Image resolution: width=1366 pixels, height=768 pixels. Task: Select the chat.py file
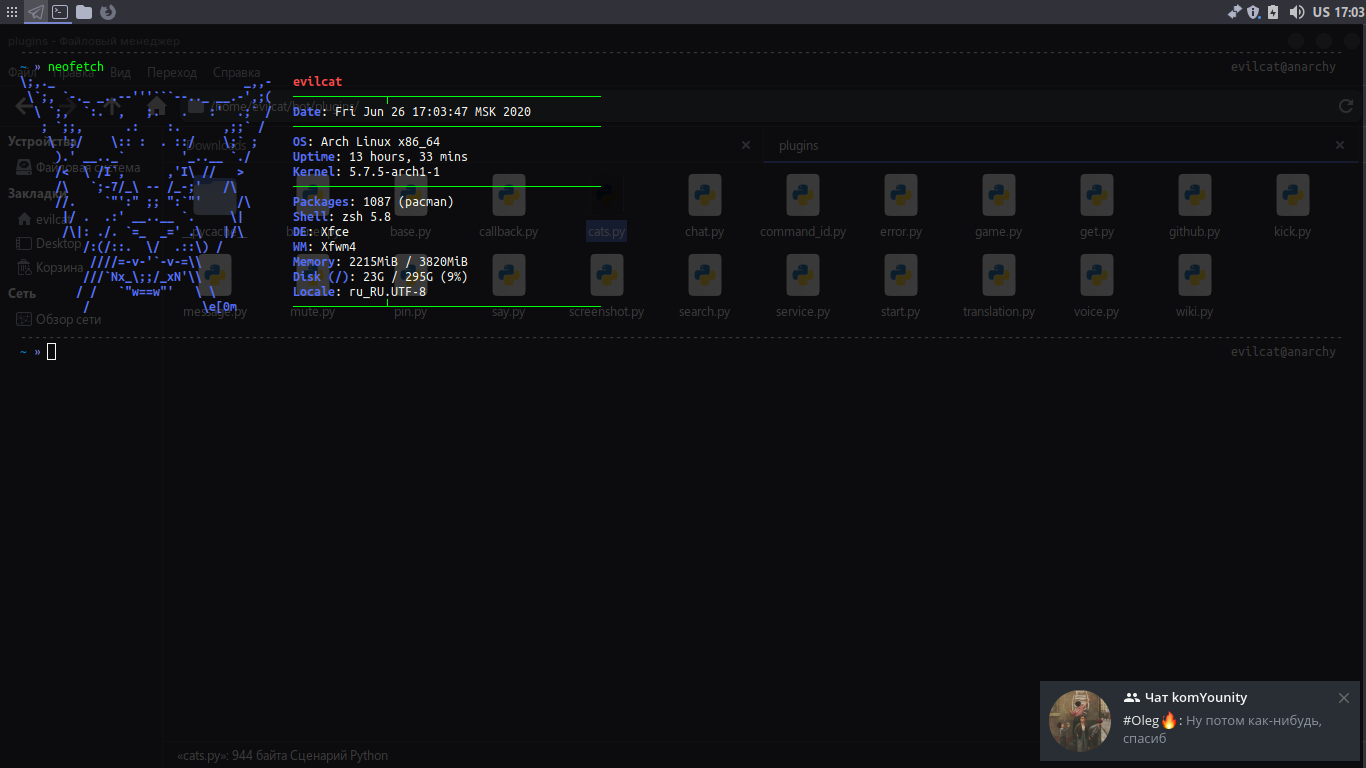(x=704, y=207)
